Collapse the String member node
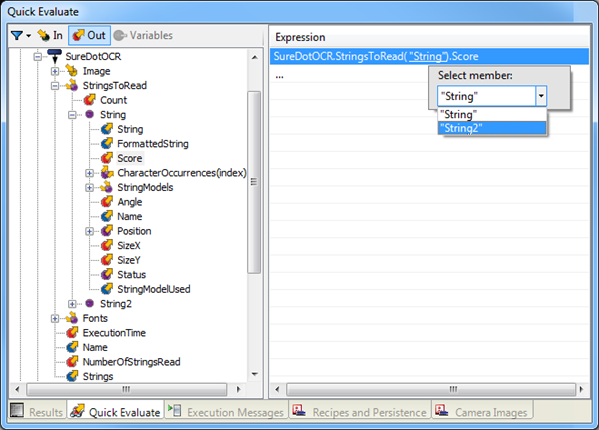 coord(72,115)
